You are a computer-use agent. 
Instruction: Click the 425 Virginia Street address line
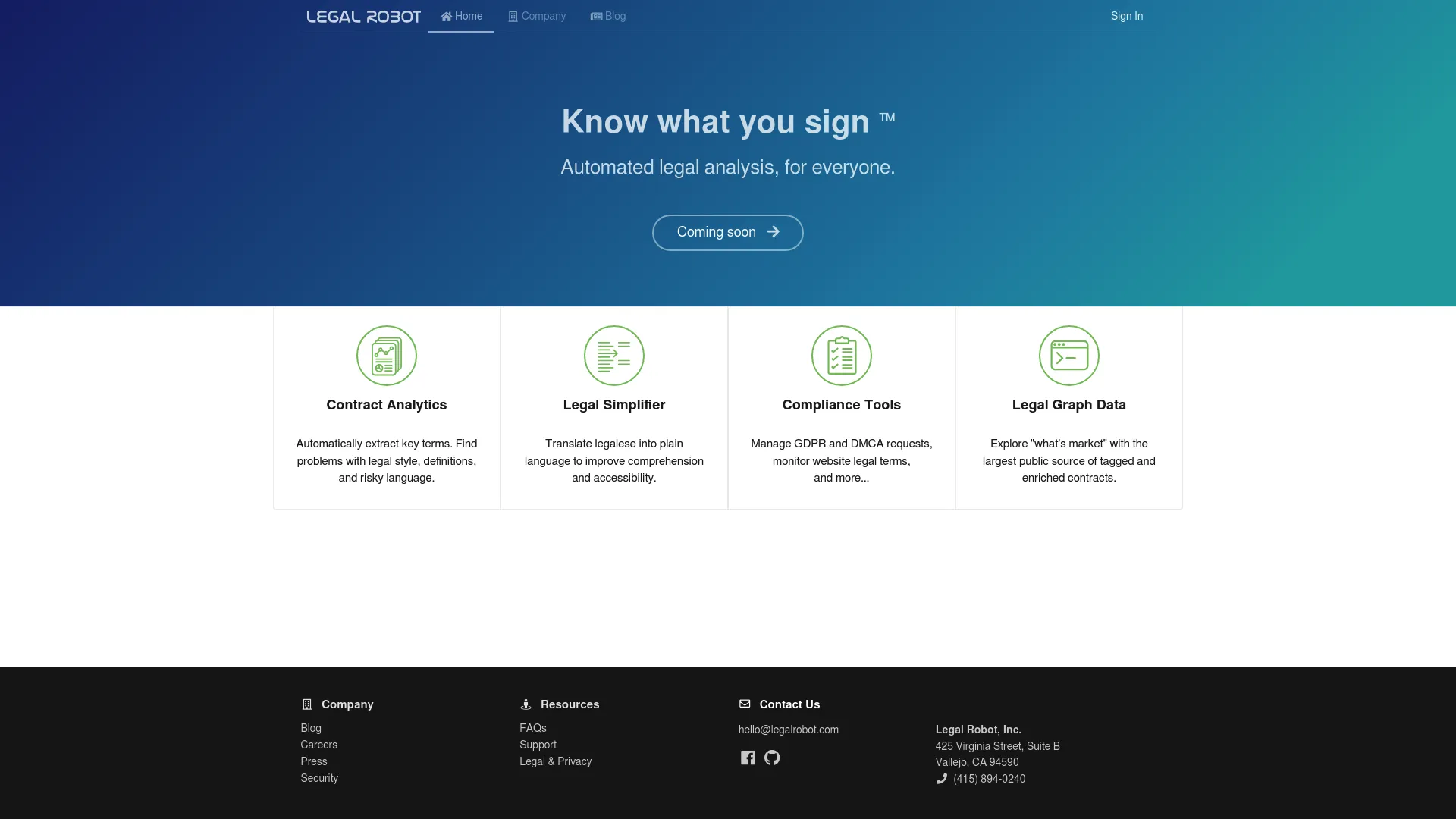[x=998, y=746]
